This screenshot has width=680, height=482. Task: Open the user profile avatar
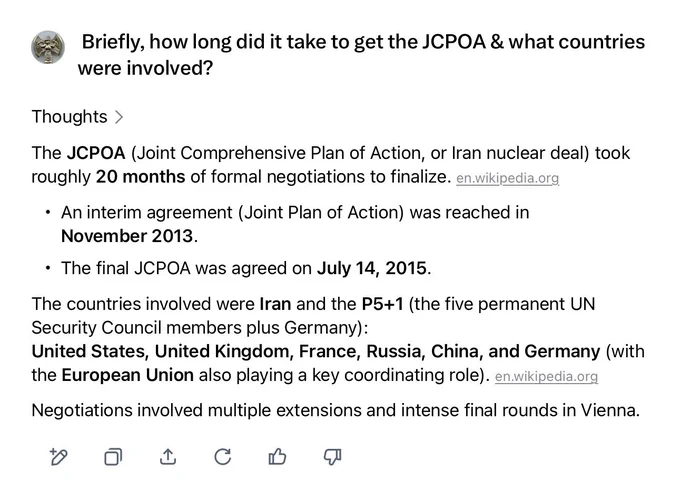48,47
